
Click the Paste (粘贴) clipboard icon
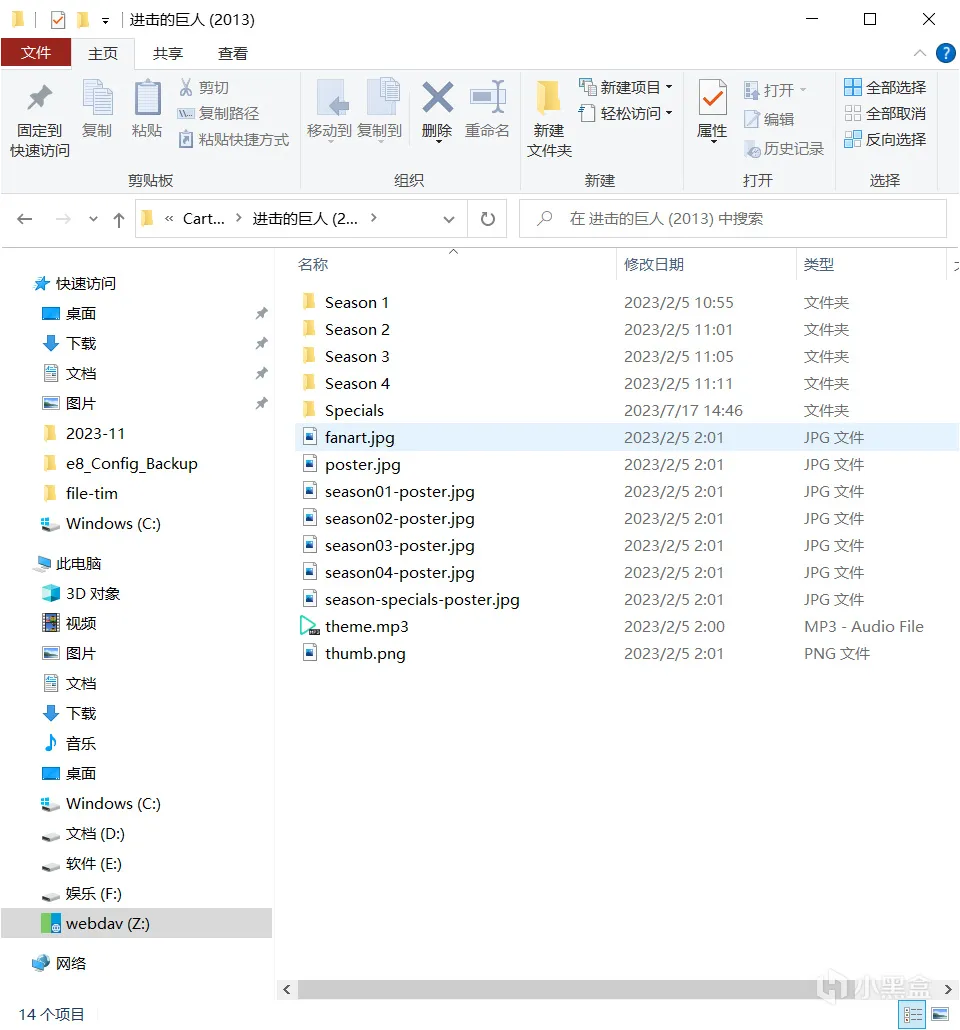pos(147,109)
